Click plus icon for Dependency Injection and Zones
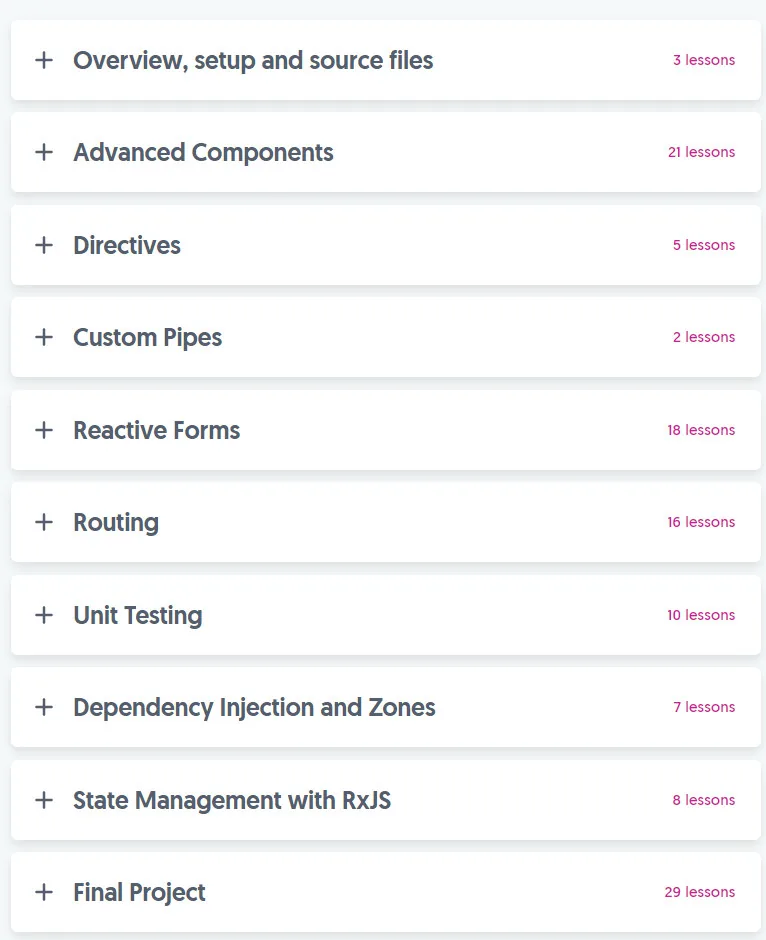This screenshot has width=766, height=940. [x=44, y=707]
